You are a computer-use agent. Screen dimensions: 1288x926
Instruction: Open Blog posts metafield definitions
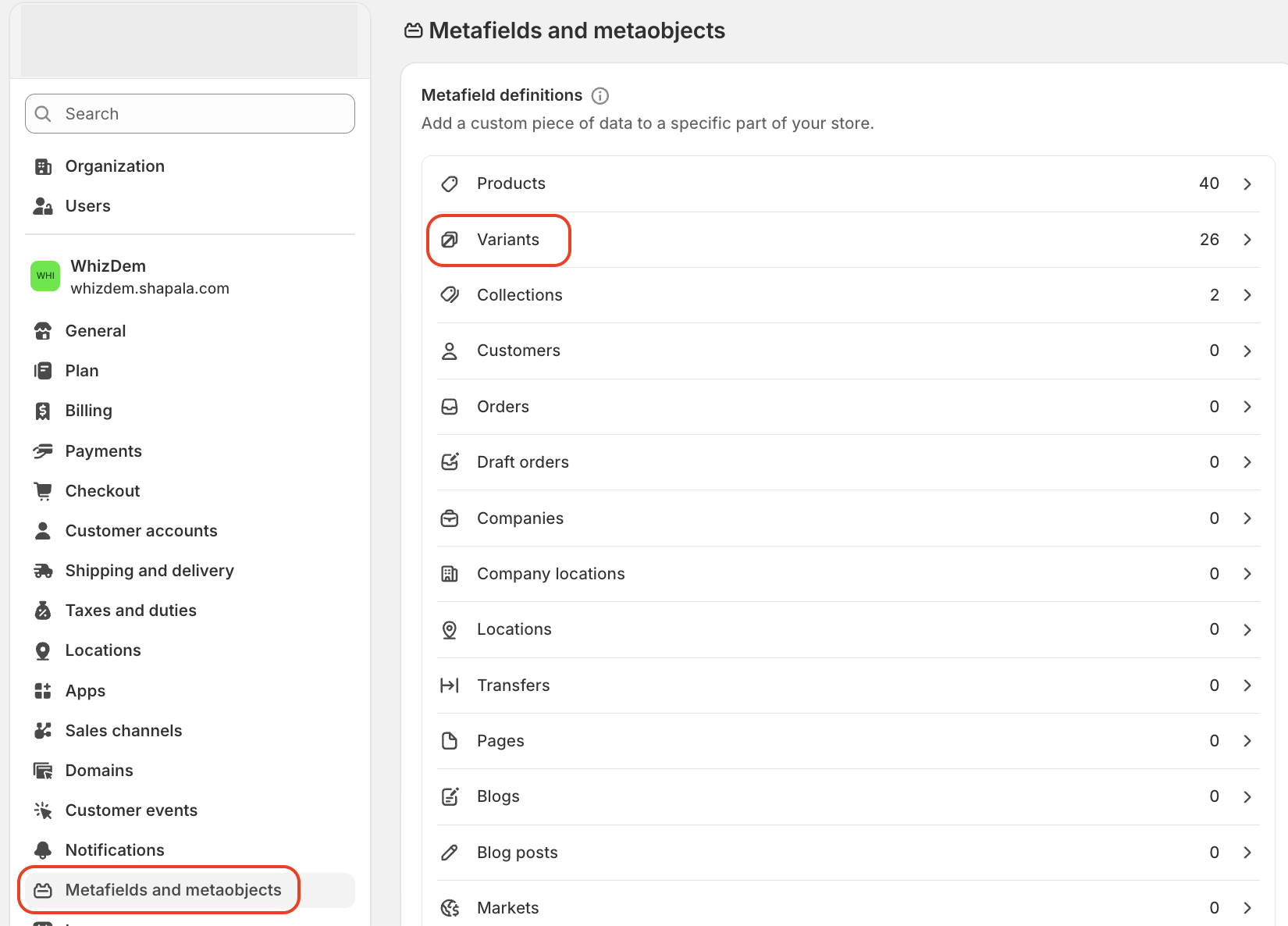pos(848,853)
